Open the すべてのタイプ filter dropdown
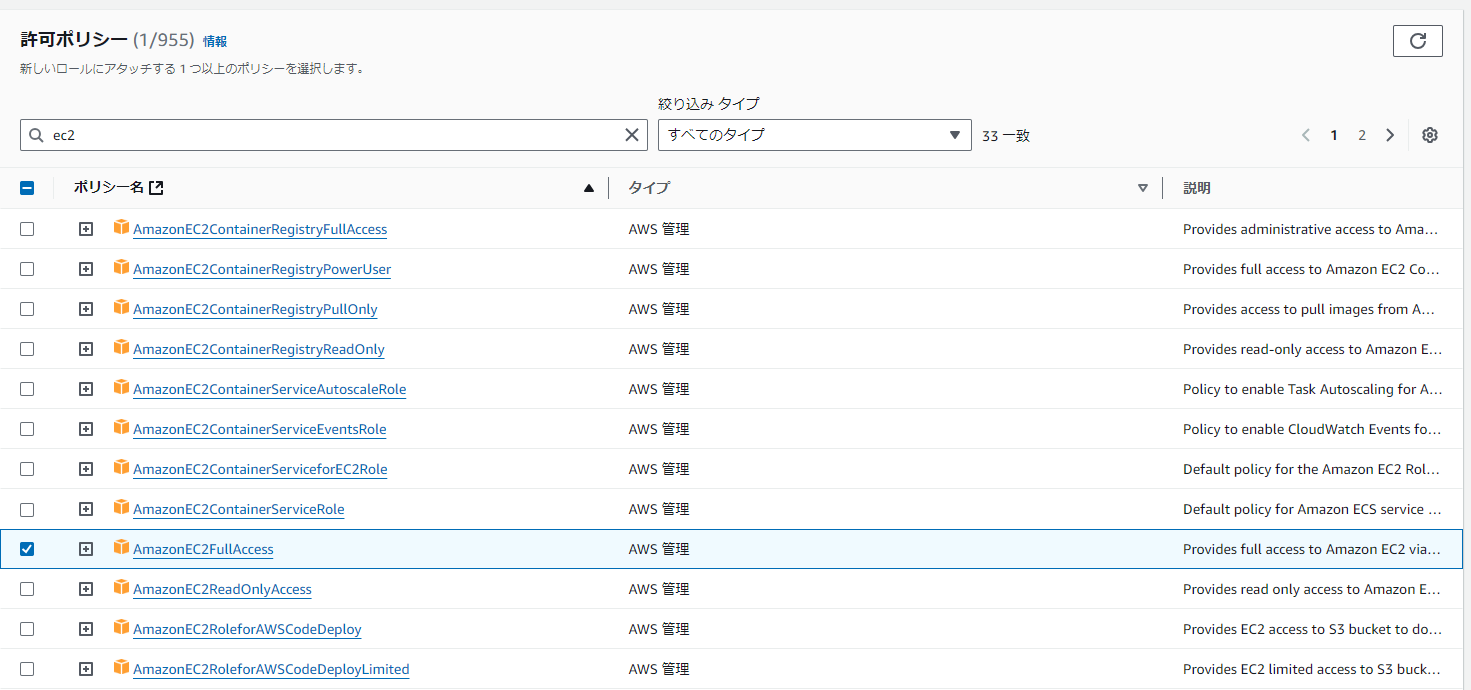Image resolution: width=1471 pixels, height=690 pixels. pyautogui.click(x=814, y=135)
